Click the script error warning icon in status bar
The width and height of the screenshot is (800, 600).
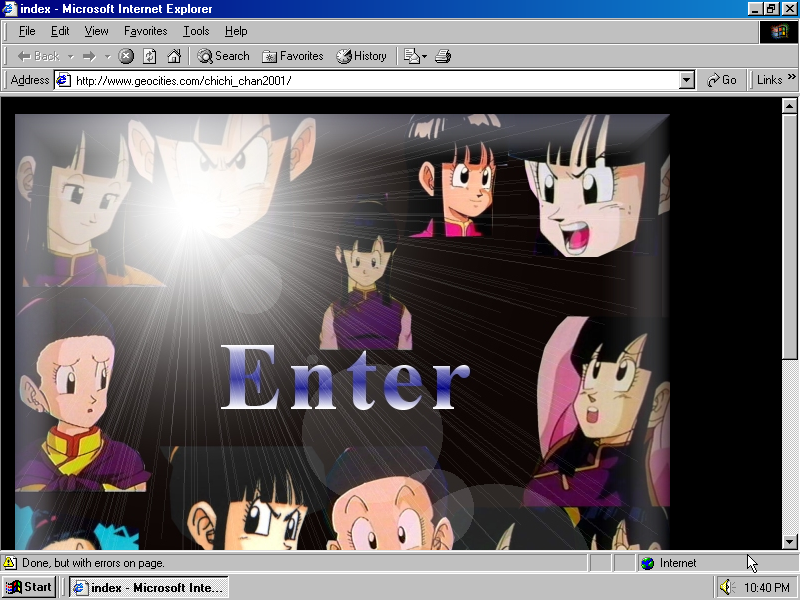(10, 563)
